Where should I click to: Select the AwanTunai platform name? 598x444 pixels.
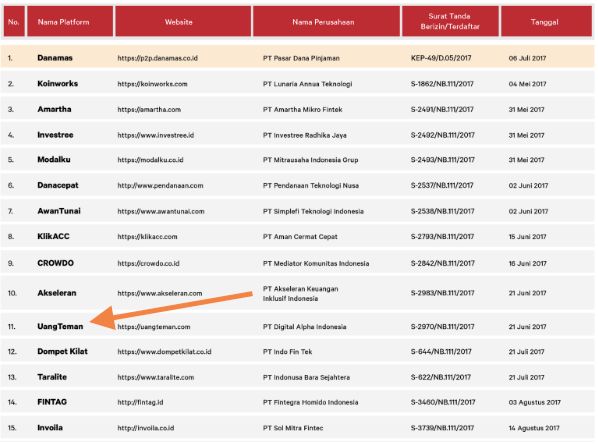tap(59, 211)
